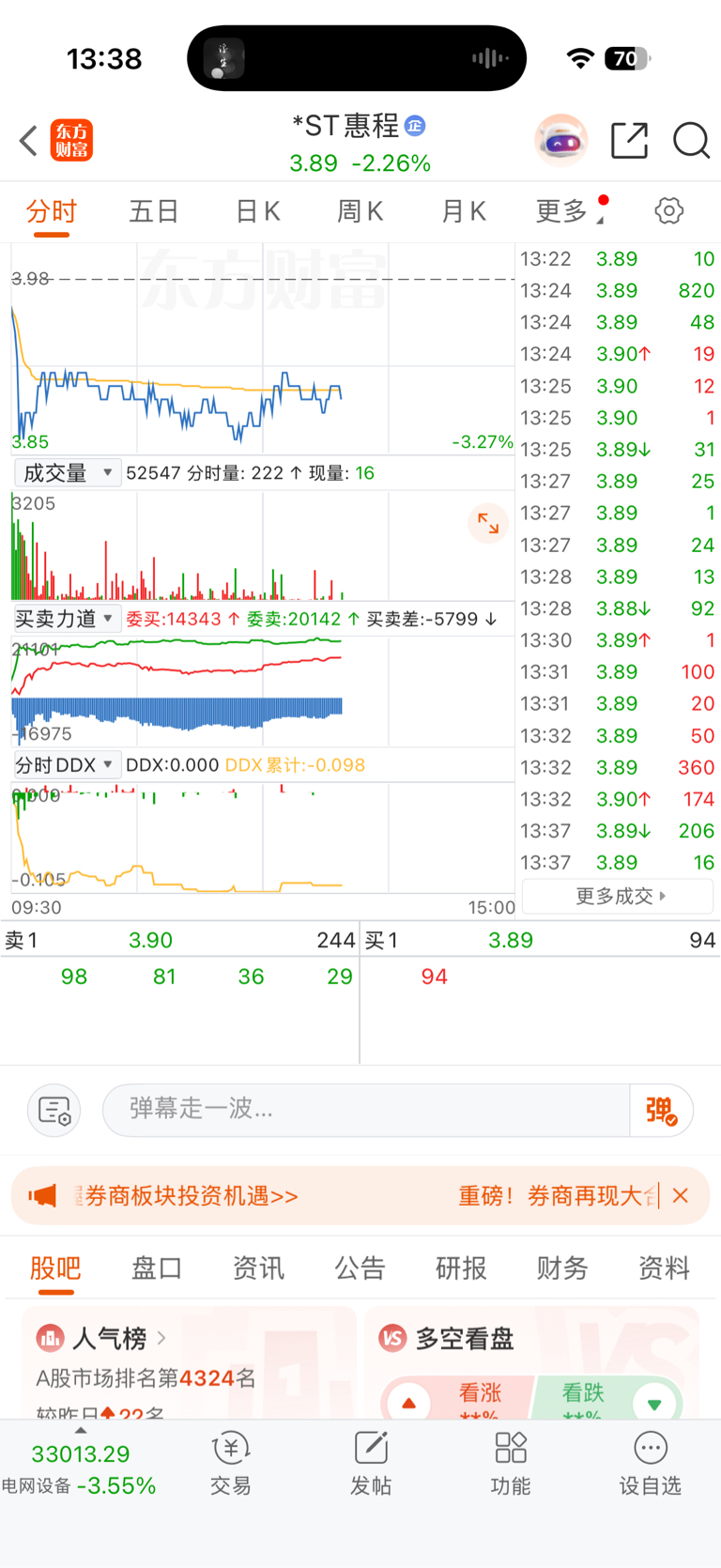Screen dimensions: 721x1568
Task: Expand chart with the fullscreen arrows icon
Action: (488, 523)
